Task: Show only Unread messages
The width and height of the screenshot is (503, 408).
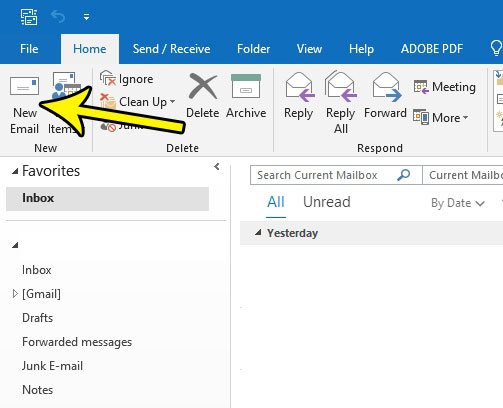Action: [327, 202]
